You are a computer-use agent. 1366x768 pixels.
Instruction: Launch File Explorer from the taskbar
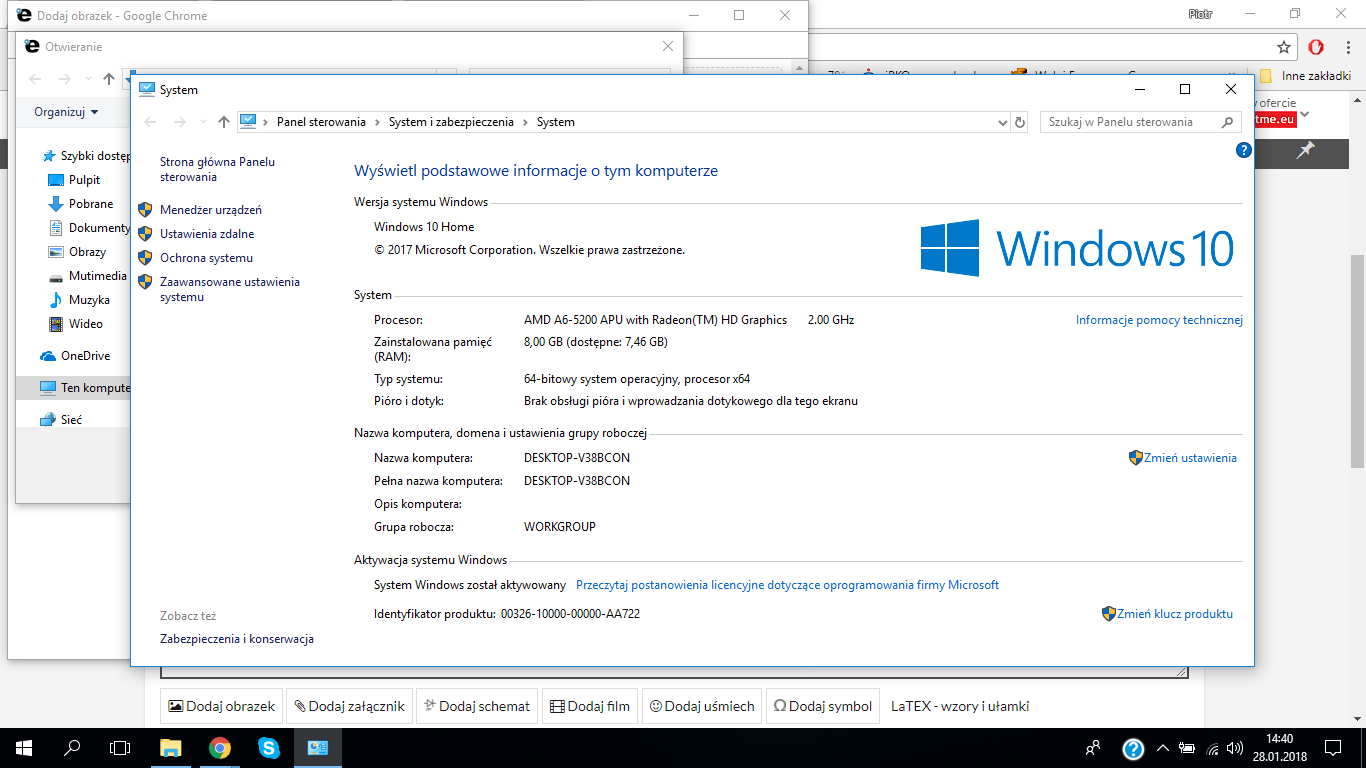(171, 748)
